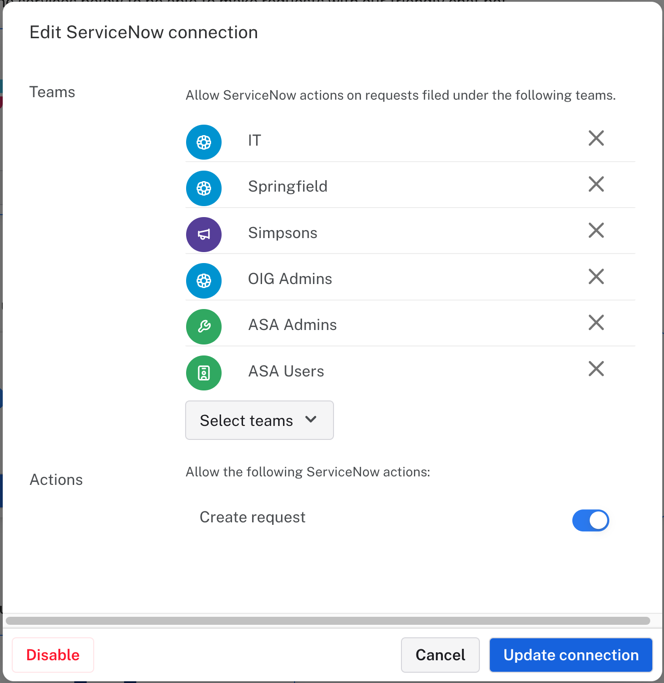The width and height of the screenshot is (664, 683).
Task: Click the Simpsons megaphone icon
Action: (204, 234)
